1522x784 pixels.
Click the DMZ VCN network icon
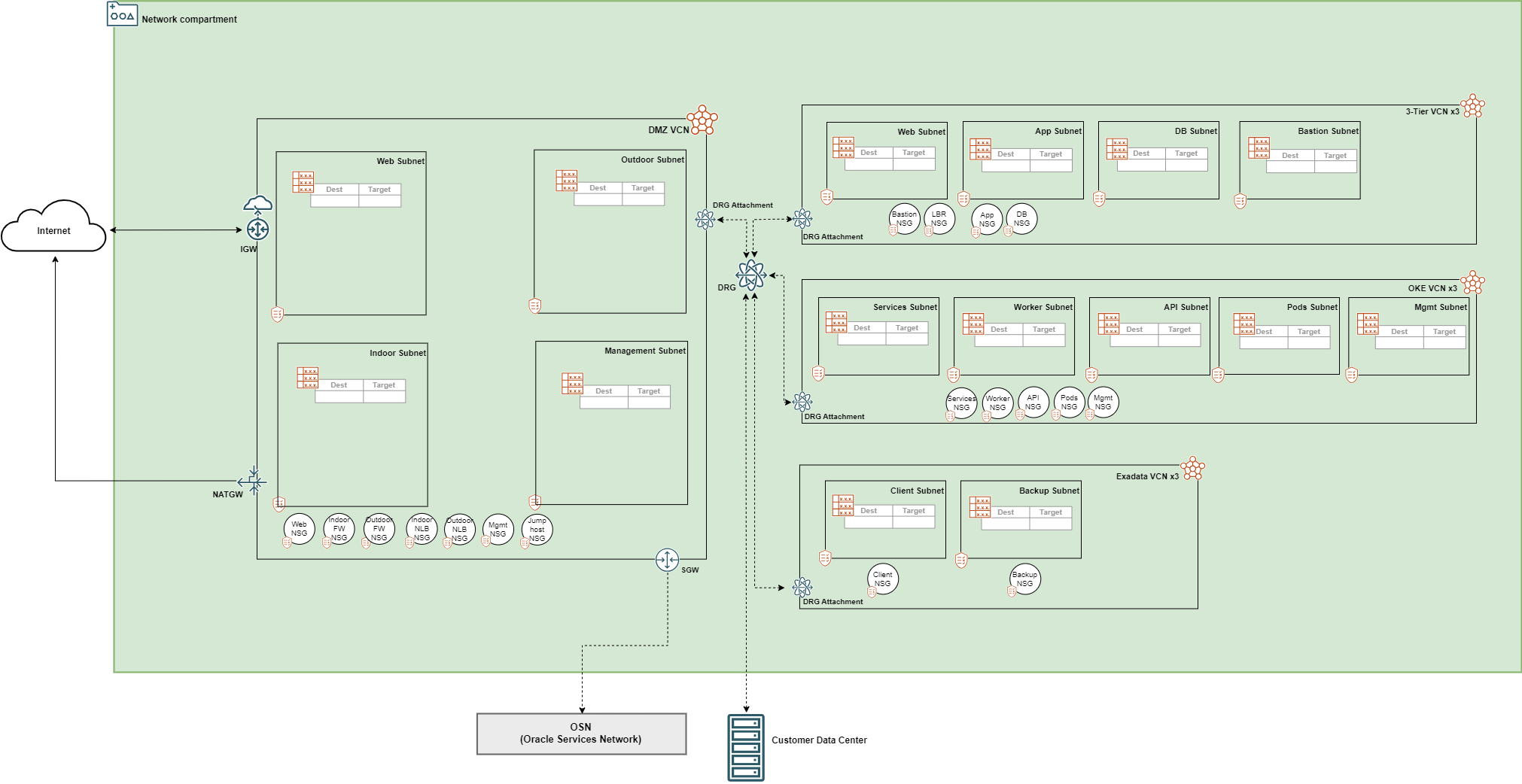(x=702, y=120)
